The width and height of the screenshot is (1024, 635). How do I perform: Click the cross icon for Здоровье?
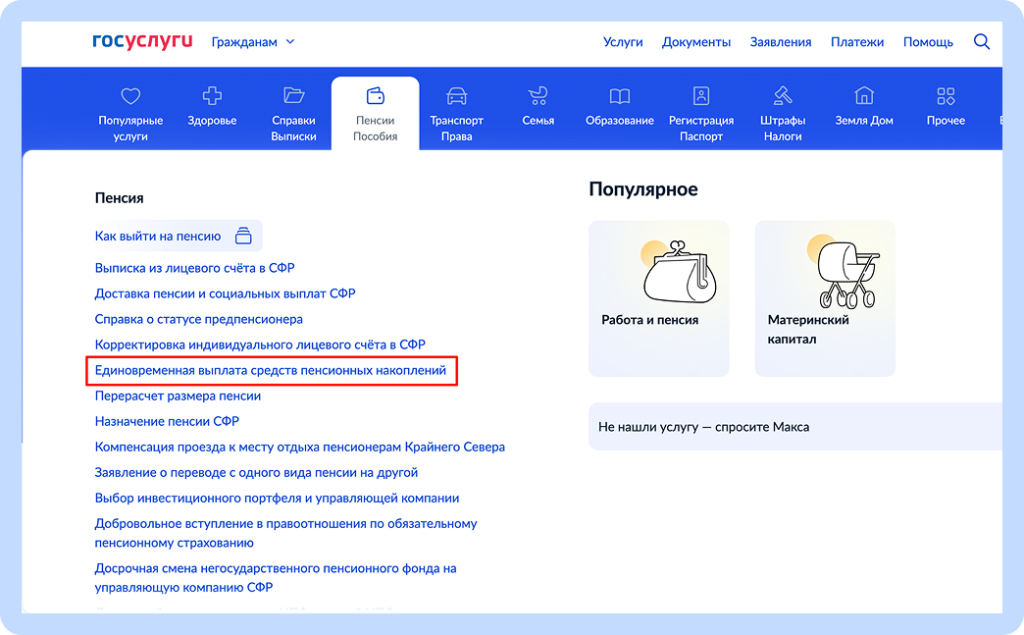pyautogui.click(x=212, y=96)
